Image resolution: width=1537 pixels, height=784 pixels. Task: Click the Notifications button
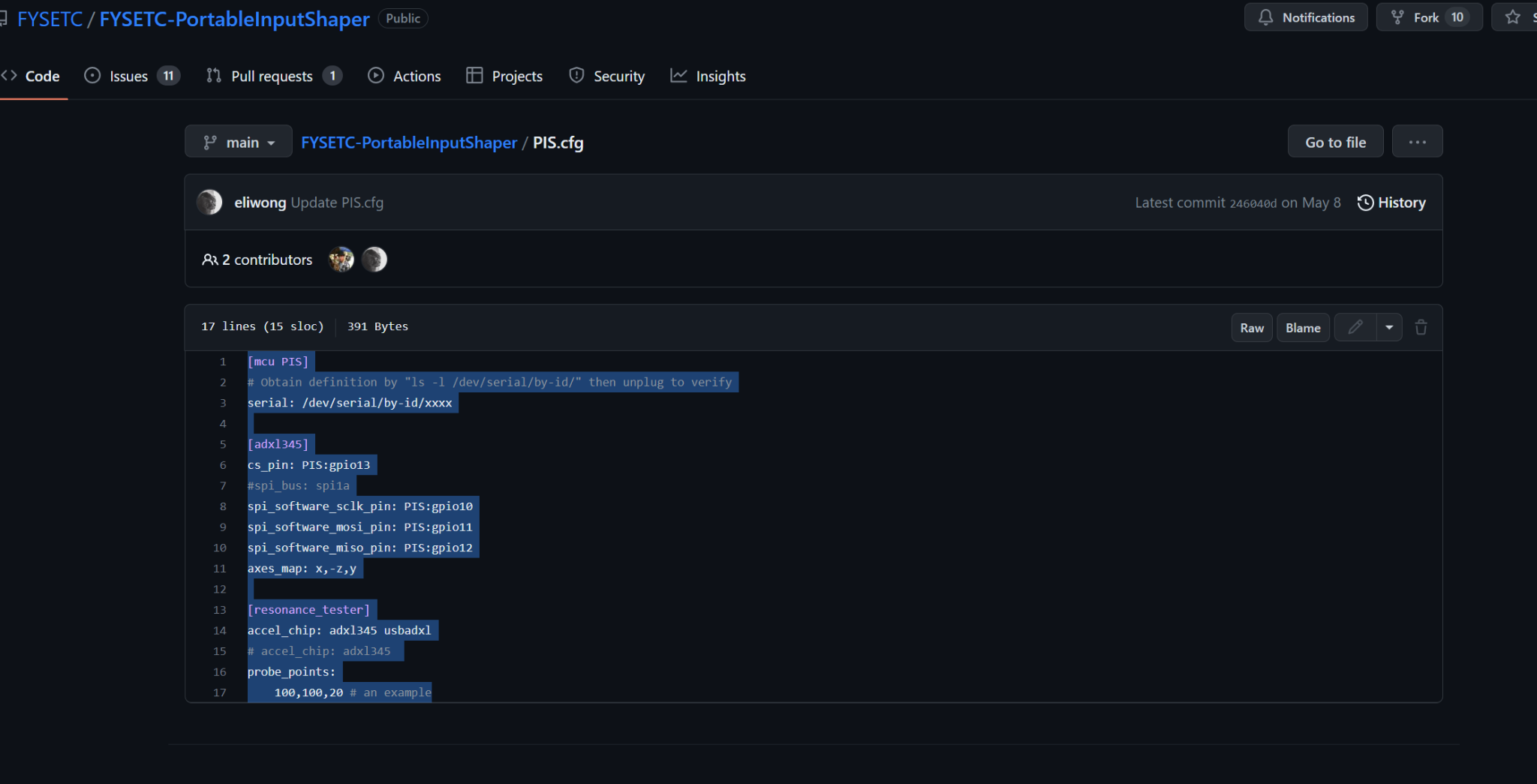click(1306, 17)
